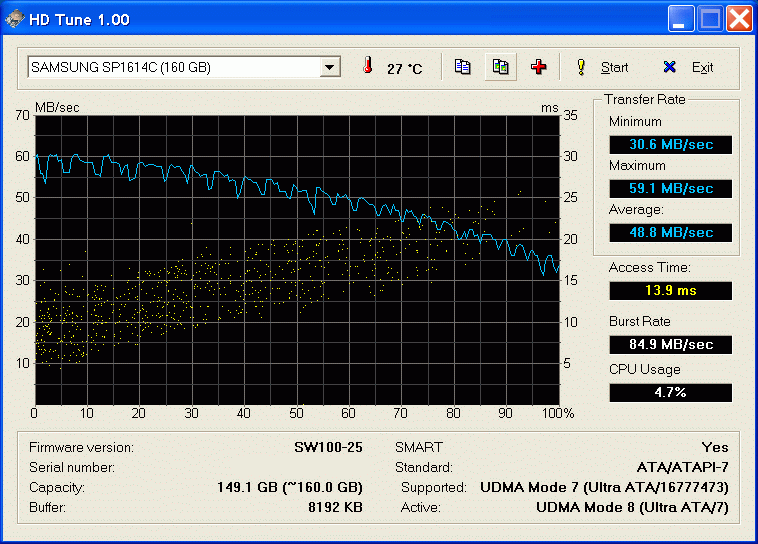Image resolution: width=758 pixels, height=544 pixels.
Task: Minimize the HD Tune window
Action: [x=681, y=18]
